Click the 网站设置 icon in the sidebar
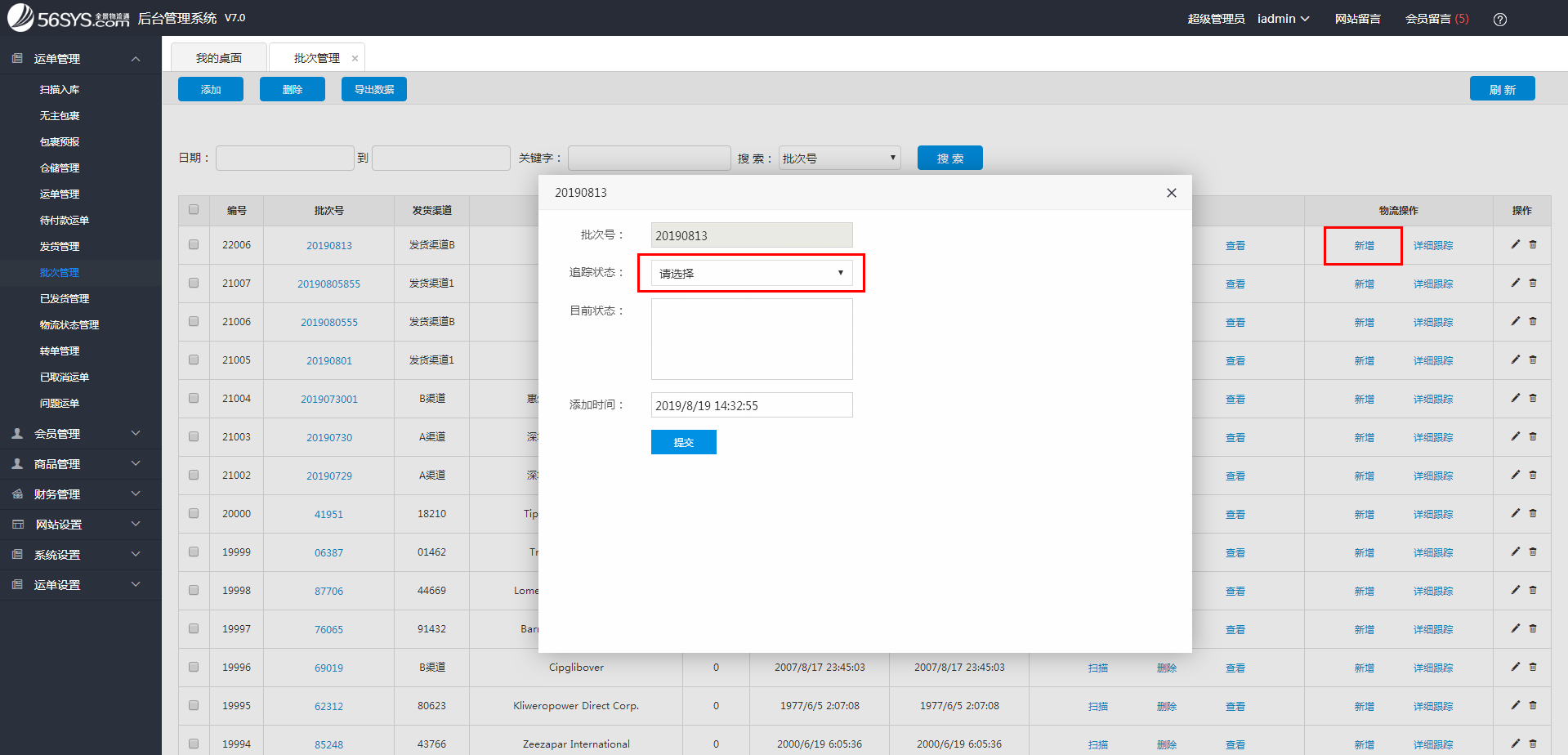 (x=16, y=524)
